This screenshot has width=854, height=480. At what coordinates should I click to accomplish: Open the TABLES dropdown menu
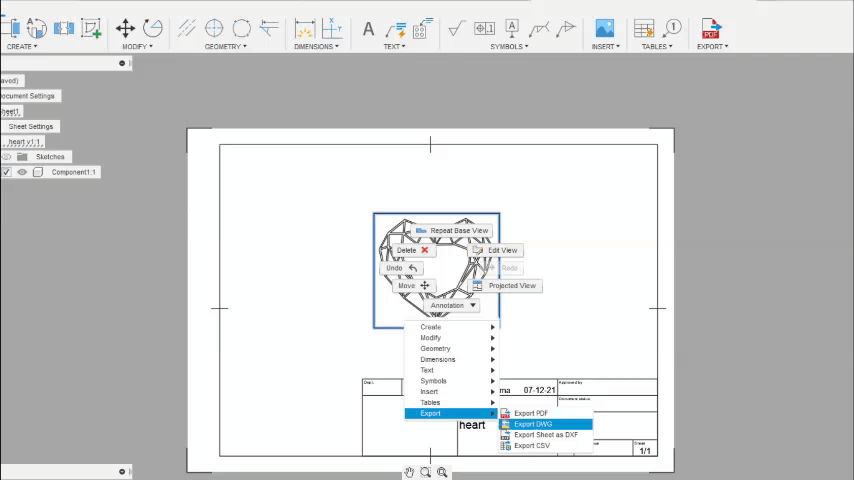[657, 47]
